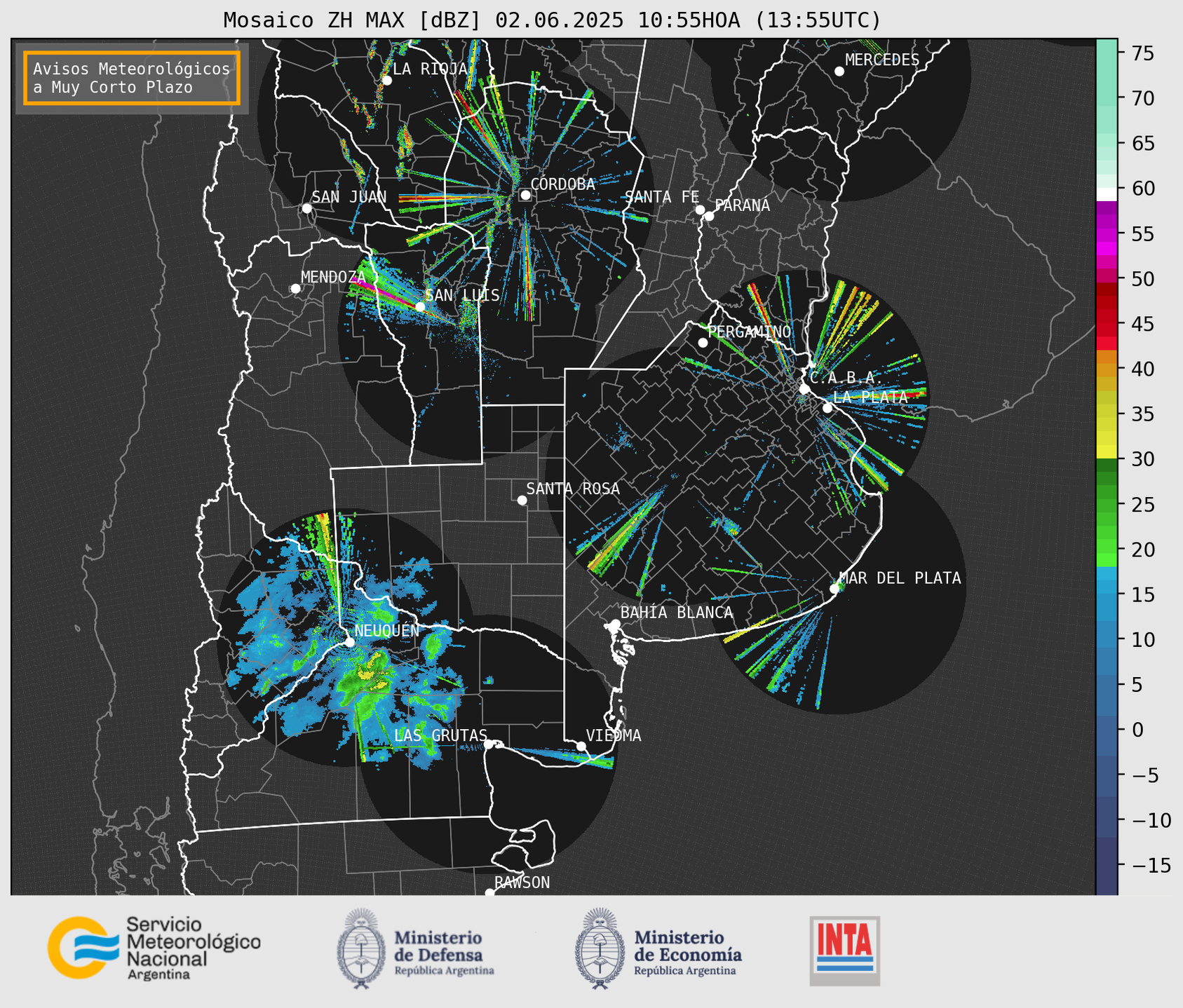Click the La Plata city marker dot

tap(827, 408)
